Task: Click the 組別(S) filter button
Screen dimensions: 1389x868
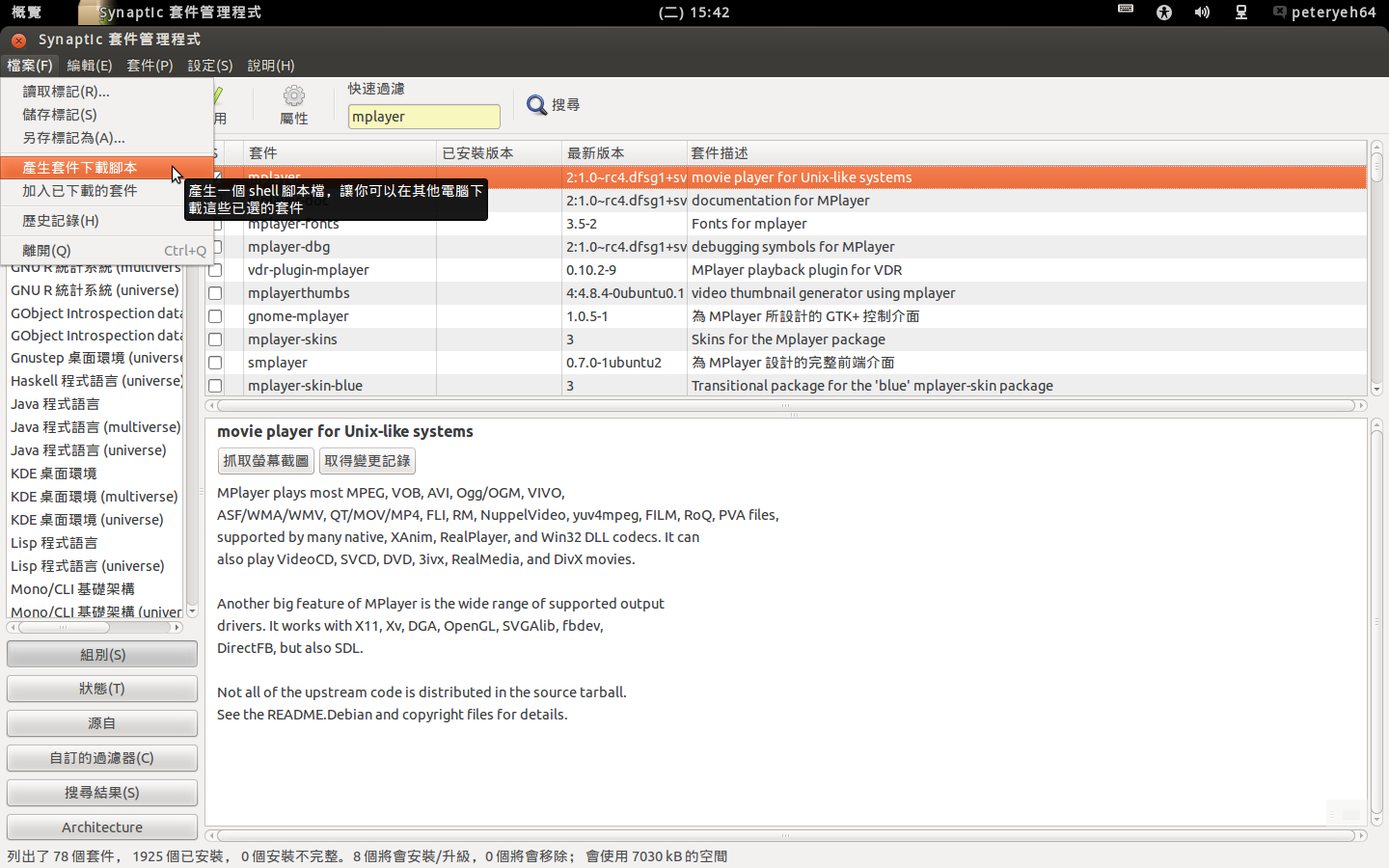Action: [x=102, y=654]
